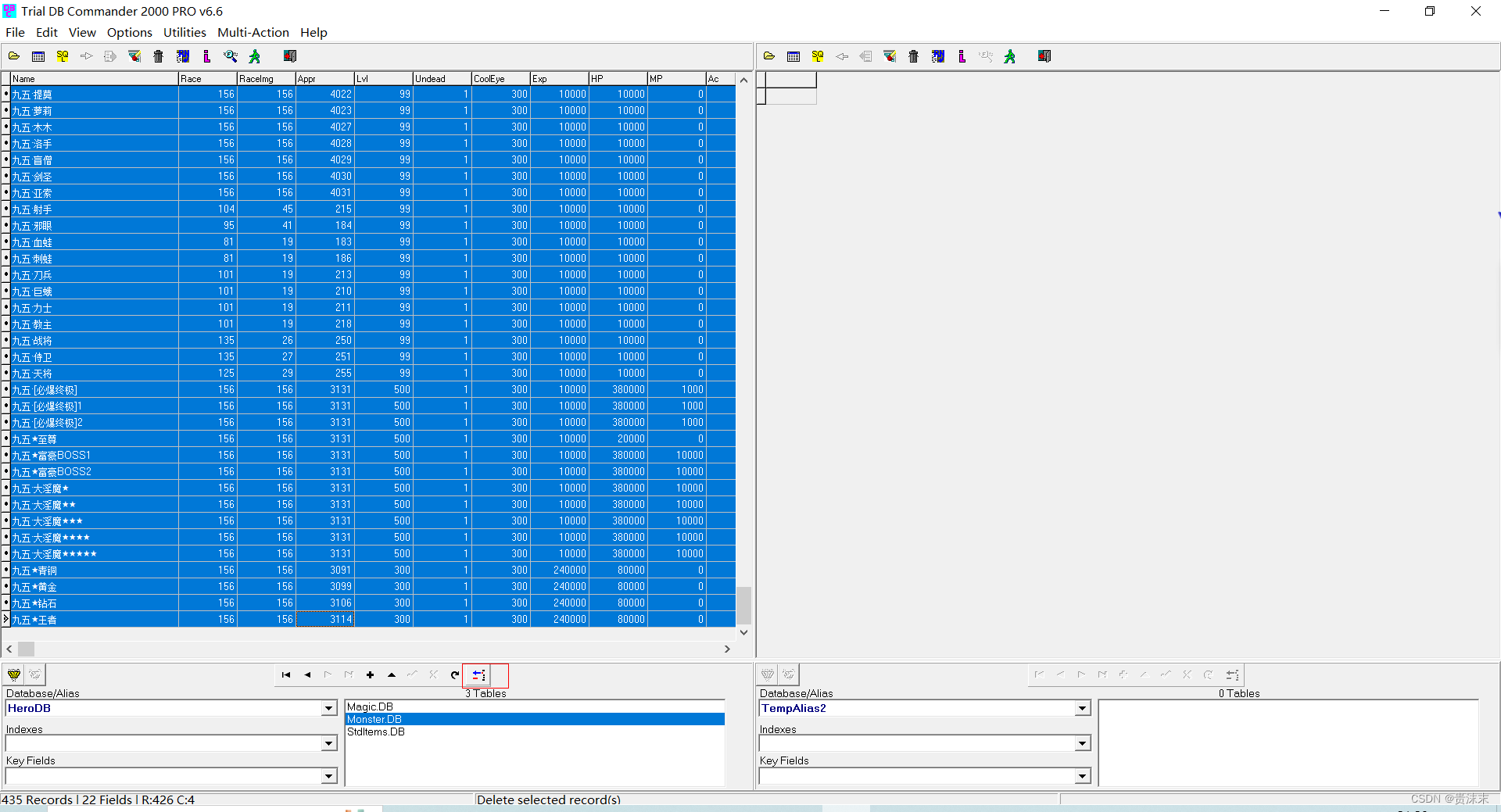Click left panel rename table icon
Screen dimensions: 1501x812
[x=183, y=56]
